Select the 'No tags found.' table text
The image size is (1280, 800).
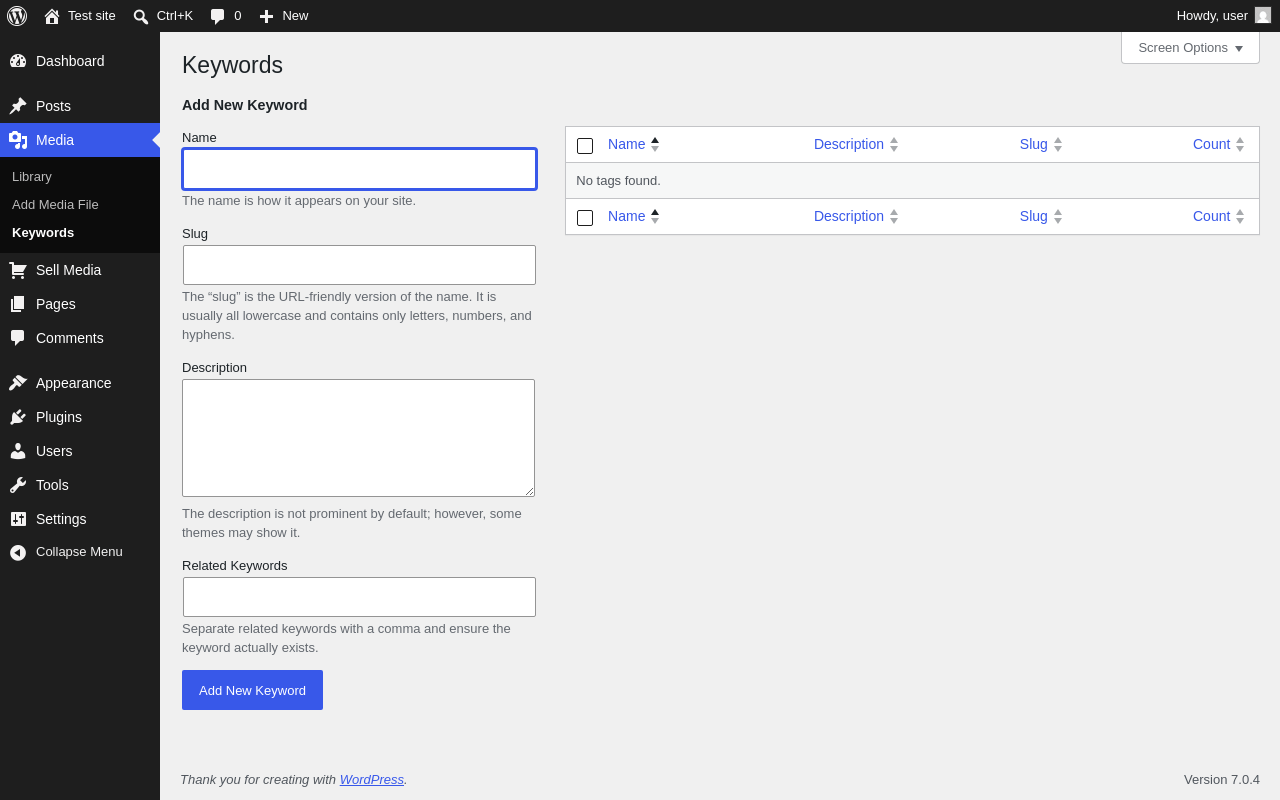618,180
